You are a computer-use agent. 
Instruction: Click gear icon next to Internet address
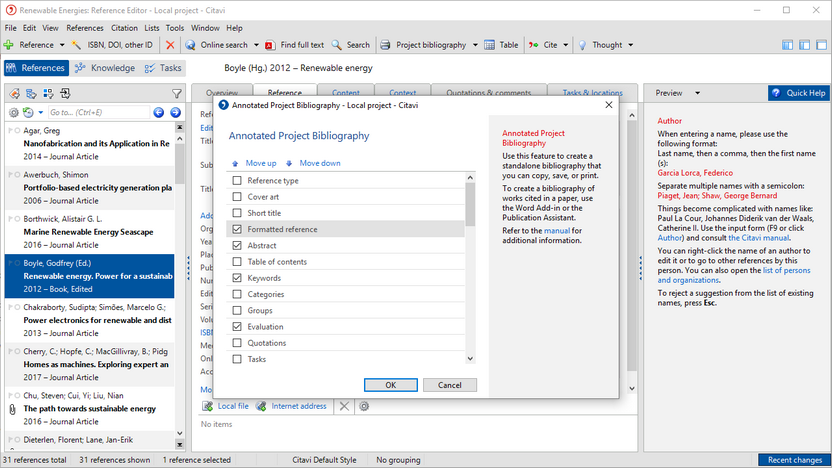(364, 406)
